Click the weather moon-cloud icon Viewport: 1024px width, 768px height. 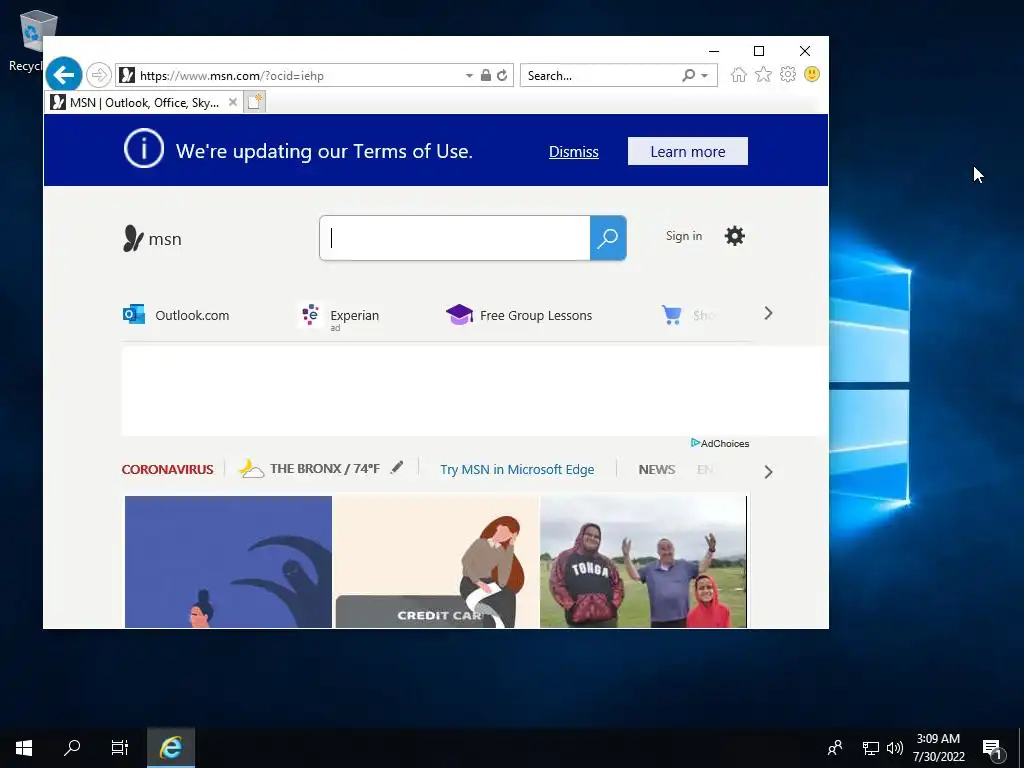251,469
